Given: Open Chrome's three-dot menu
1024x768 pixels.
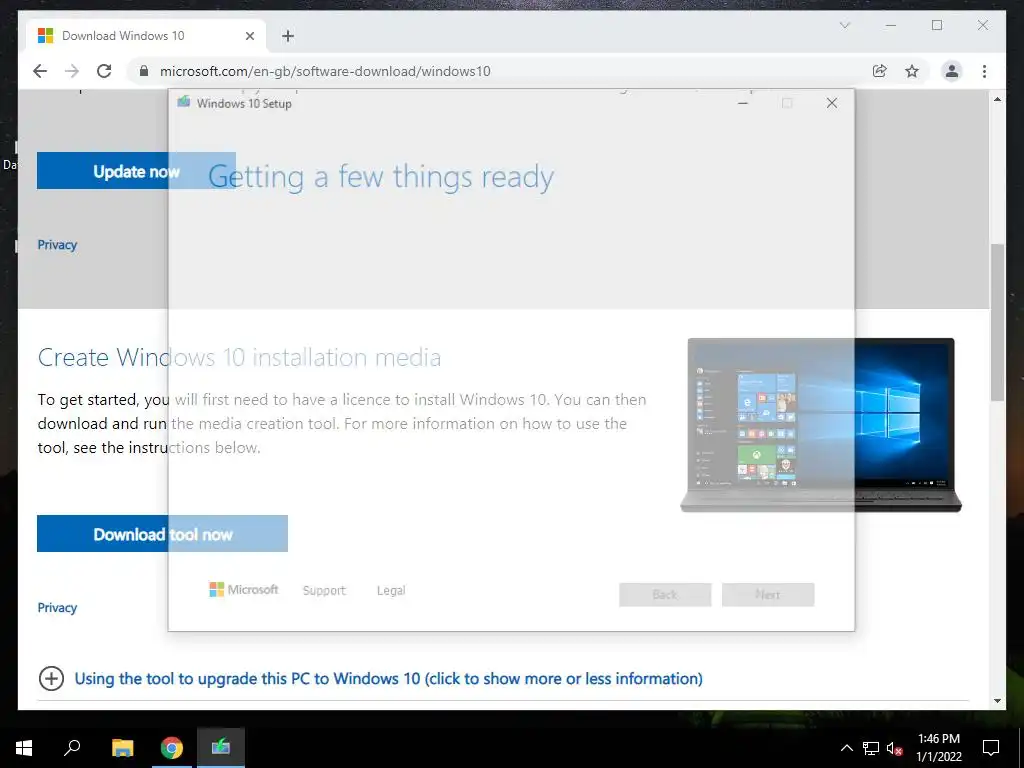Looking at the screenshot, I should [x=984, y=71].
